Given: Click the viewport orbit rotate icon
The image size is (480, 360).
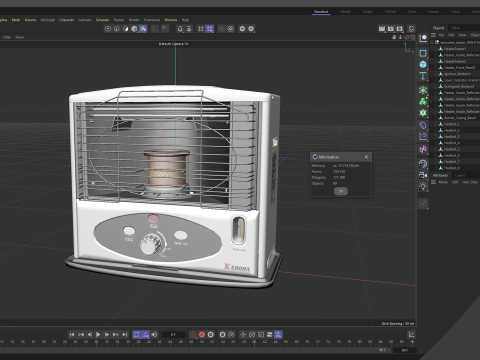Looking at the screenshot, I should tap(407, 37).
